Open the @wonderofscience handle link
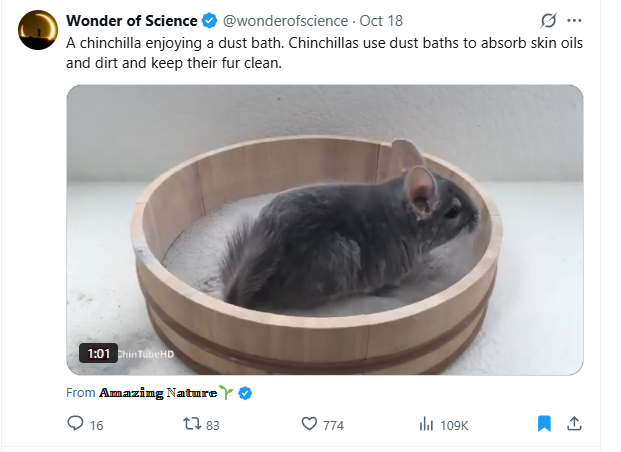Screen dimensions: 621x452 tap(286, 21)
